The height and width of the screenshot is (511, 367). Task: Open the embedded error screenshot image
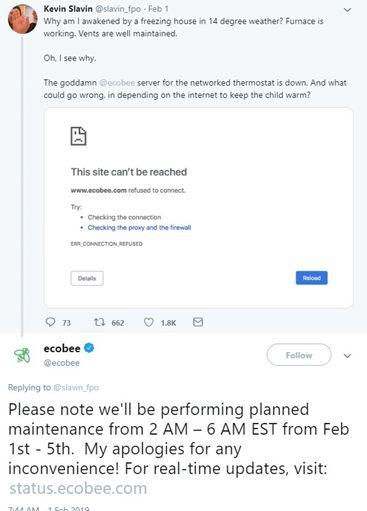(199, 208)
